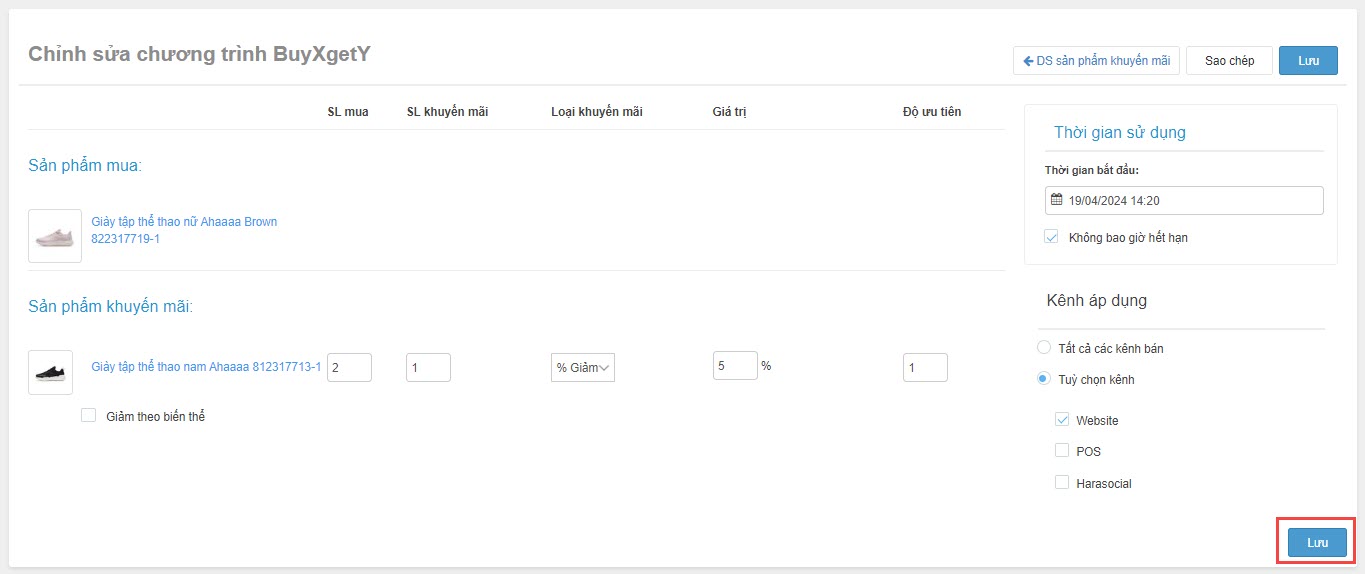Click the black men's sneaker thumbnail
The height and width of the screenshot is (574, 1365).
click(50, 372)
